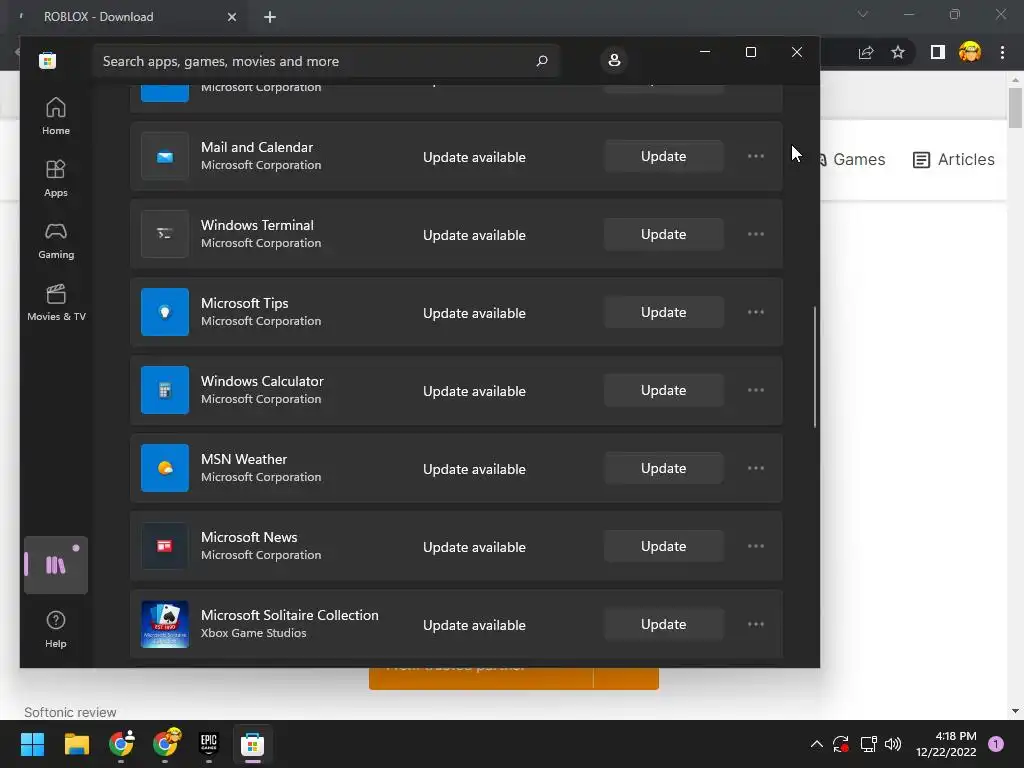
Task: Click the "Windows Terminal" app name
Action: coord(257,225)
